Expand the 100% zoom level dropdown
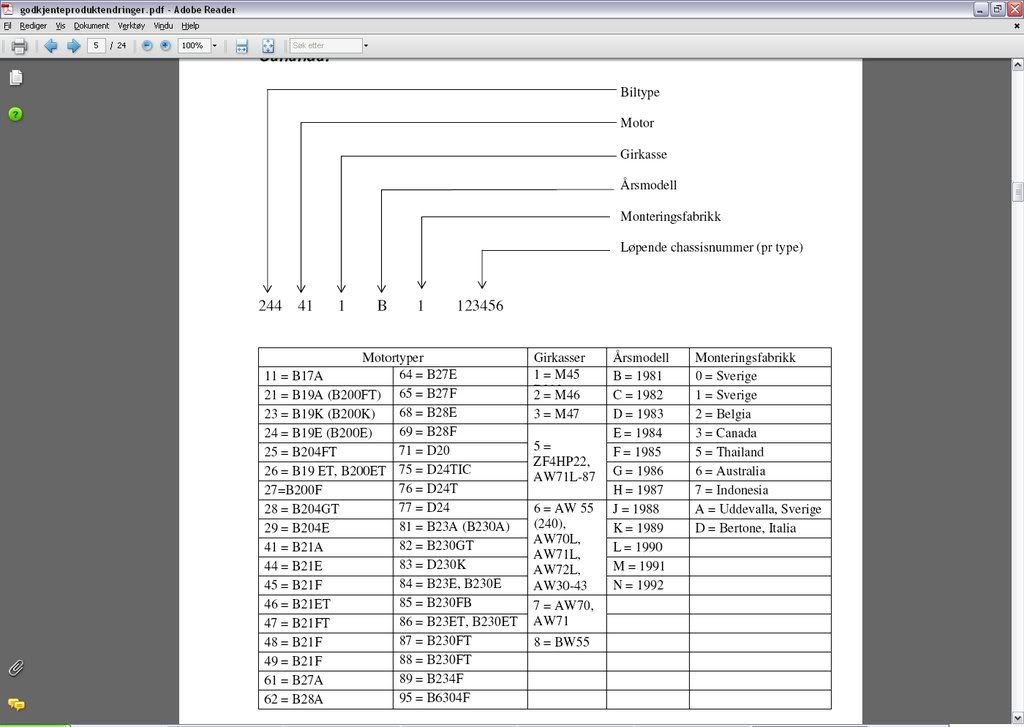This screenshot has width=1024, height=727. click(214, 46)
